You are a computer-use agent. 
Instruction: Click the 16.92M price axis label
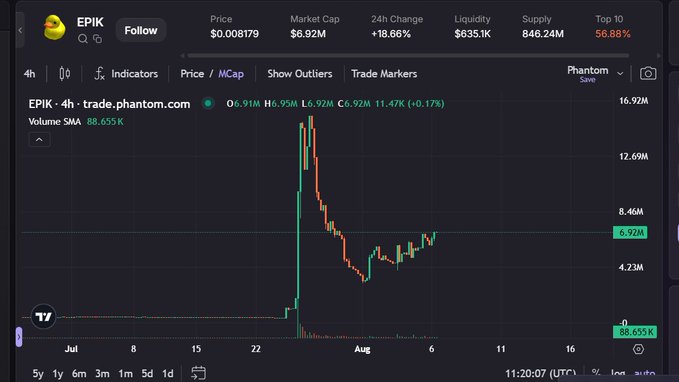(634, 101)
